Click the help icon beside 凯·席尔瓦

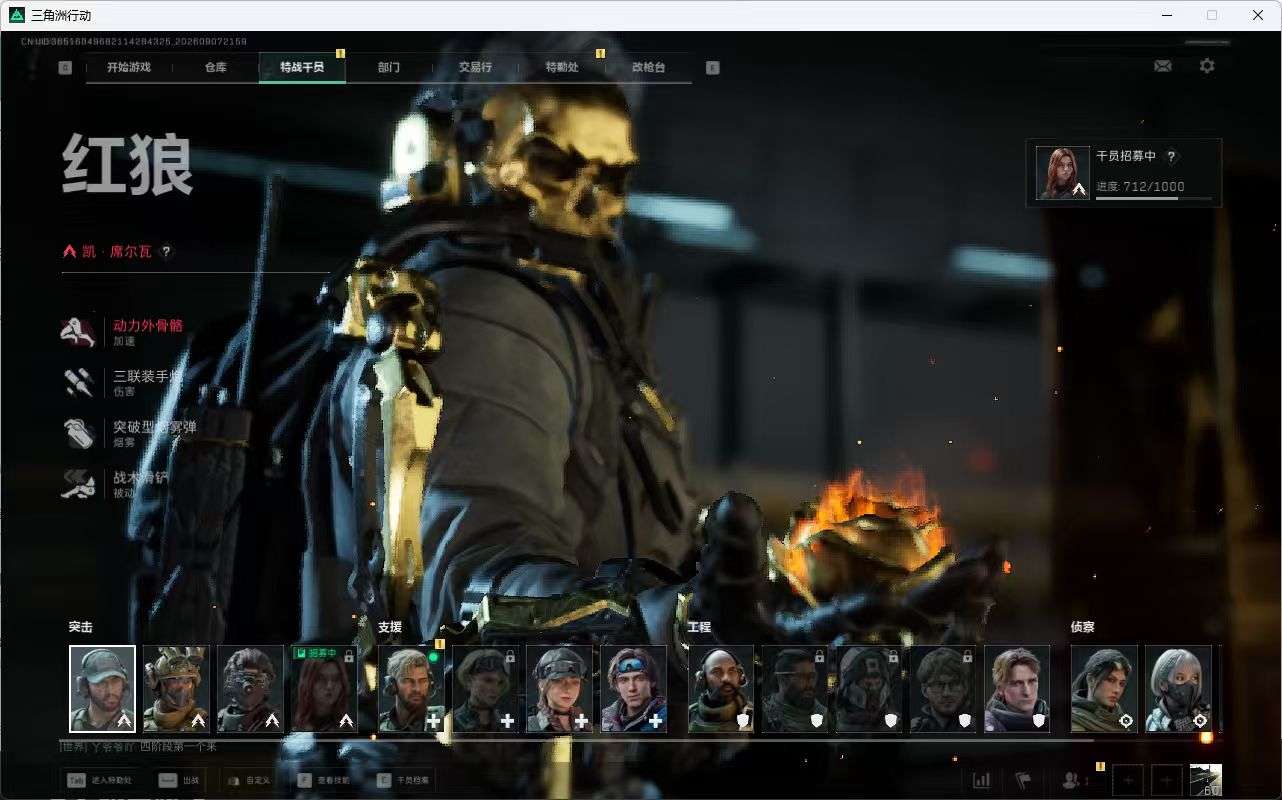click(x=166, y=252)
